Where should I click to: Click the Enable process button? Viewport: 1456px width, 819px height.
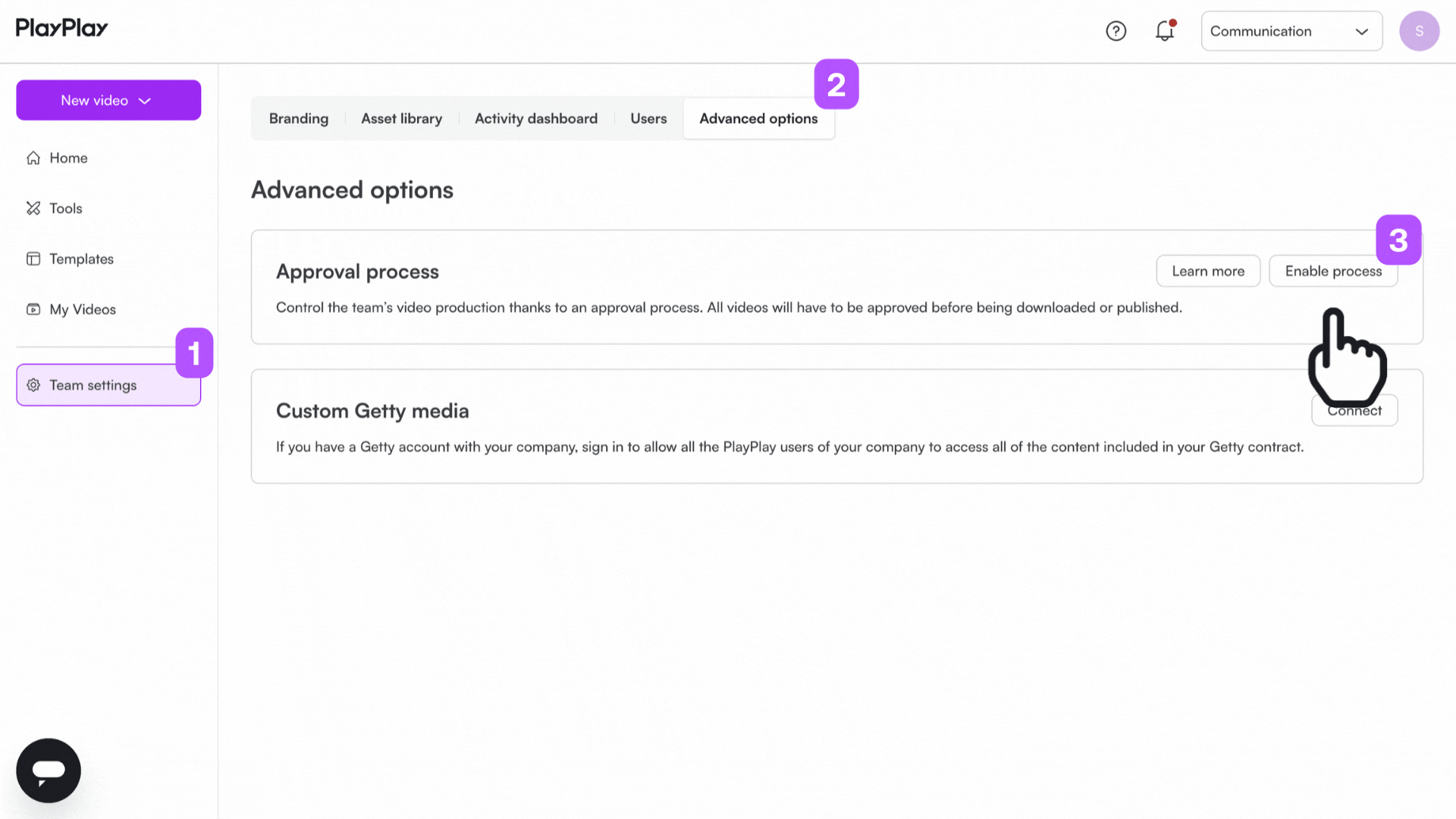[x=1332, y=271]
